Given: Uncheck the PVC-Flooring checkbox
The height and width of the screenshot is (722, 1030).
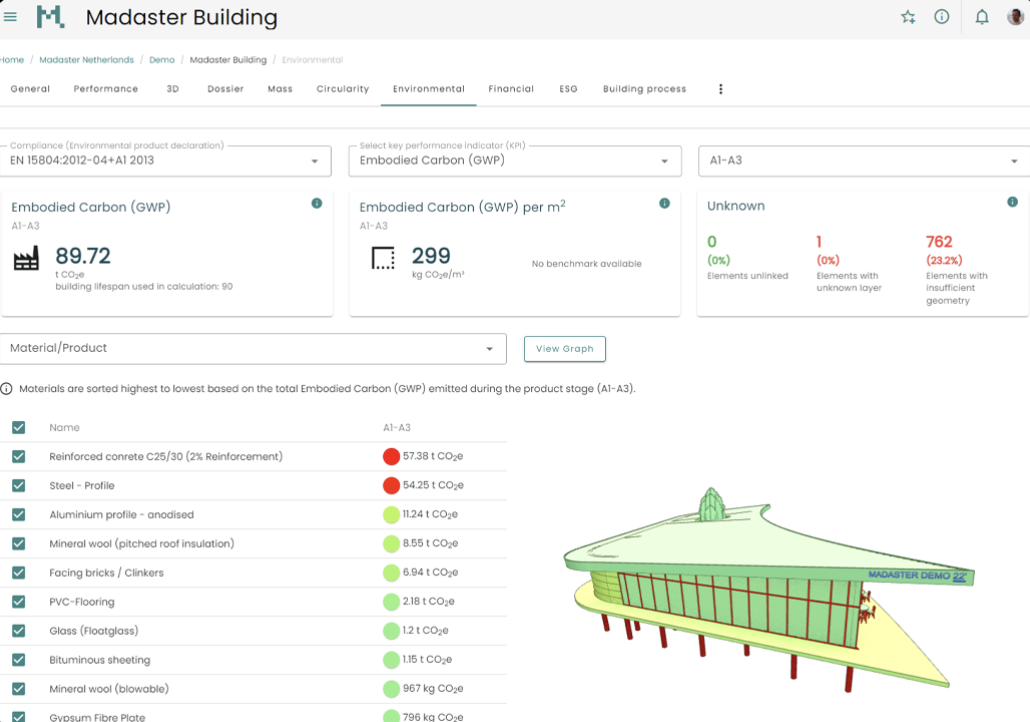Looking at the screenshot, I should (x=19, y=602).
